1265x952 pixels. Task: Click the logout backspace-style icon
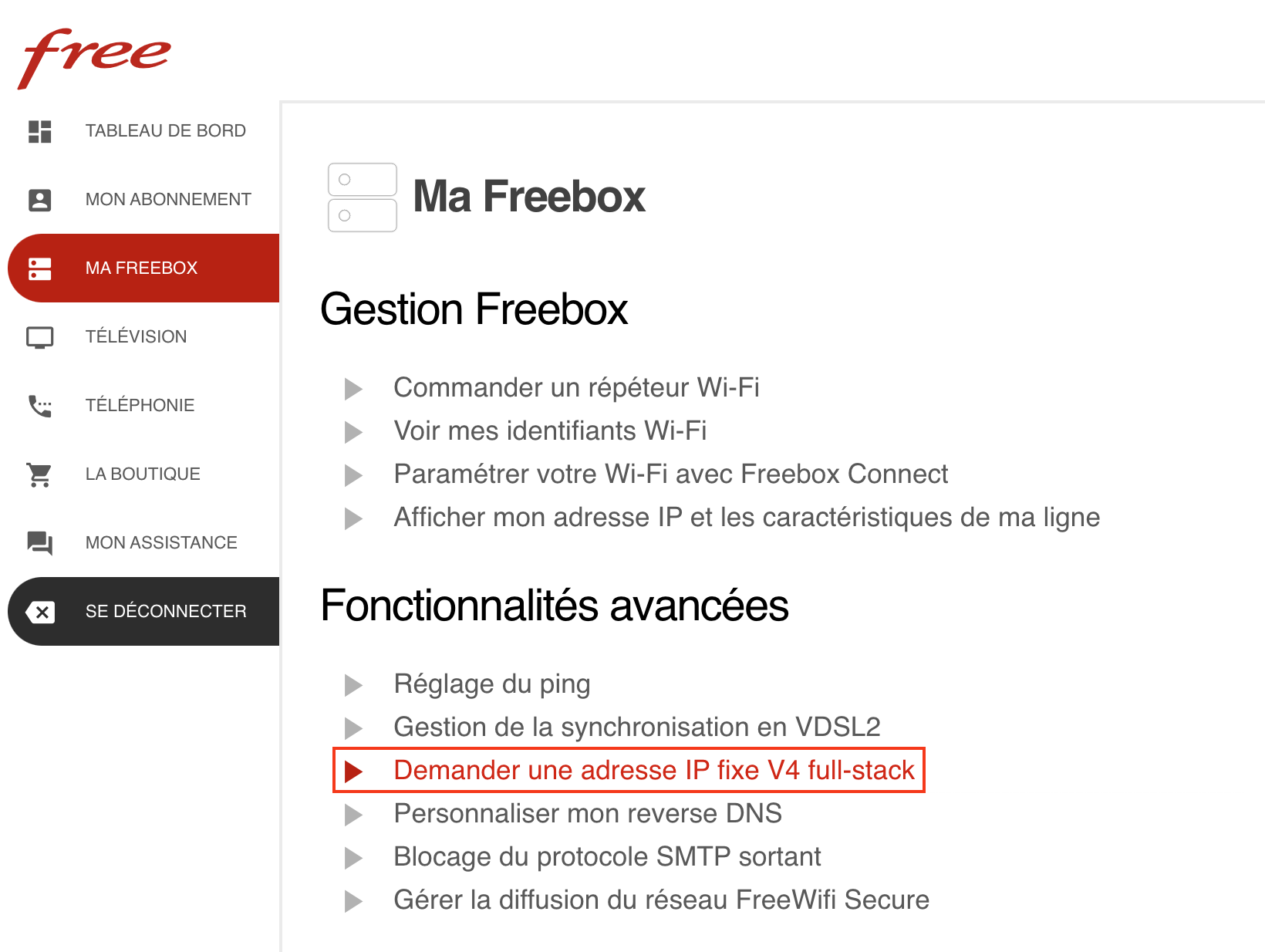(x=40, y=612)
